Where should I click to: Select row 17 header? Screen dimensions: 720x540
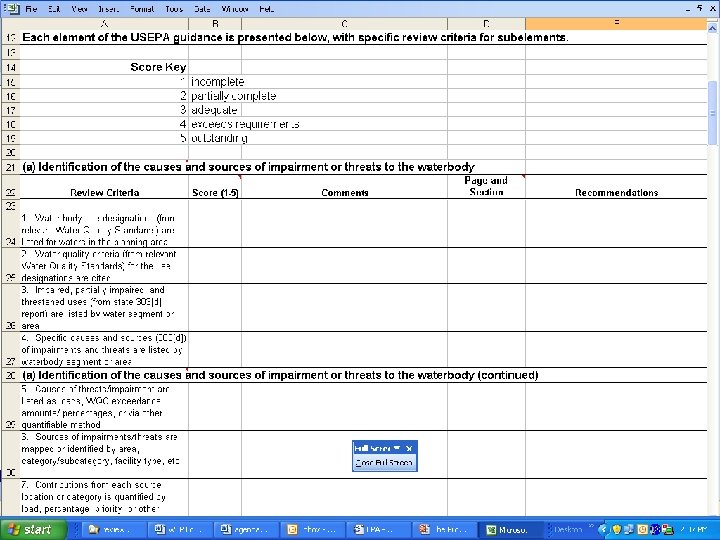pos(11,110)
